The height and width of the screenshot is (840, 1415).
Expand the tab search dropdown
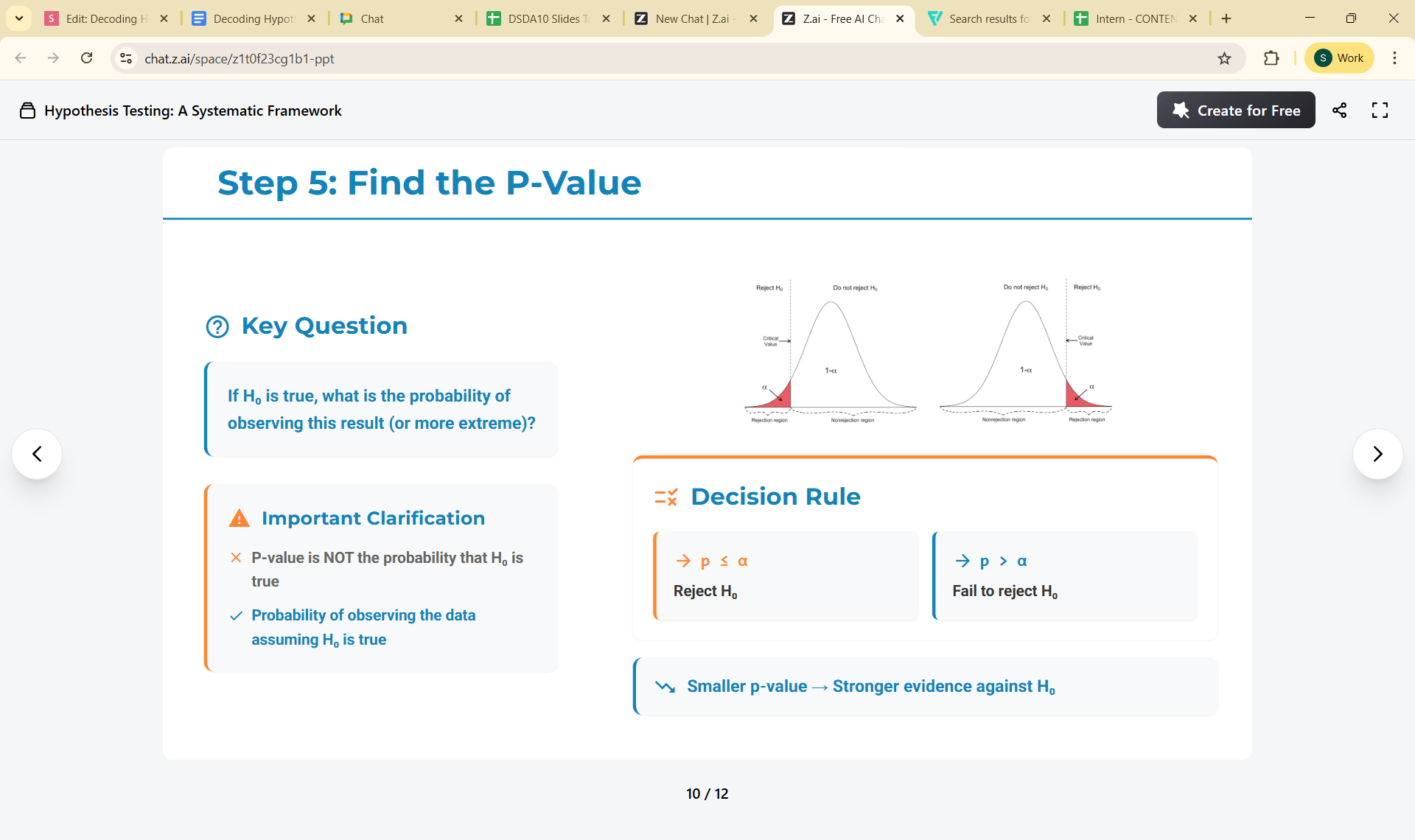pos(19,18)
